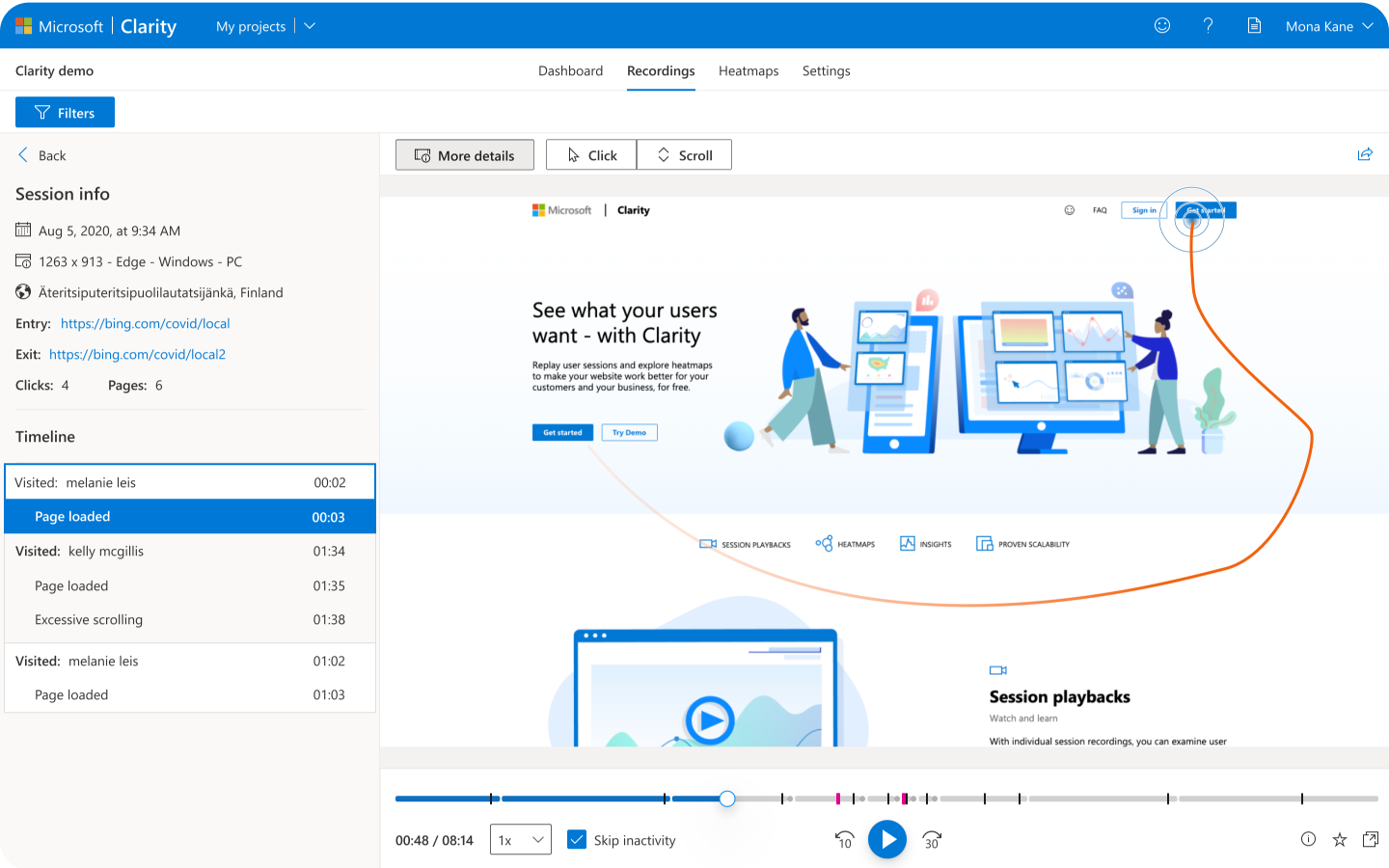This screenshot has height=868, width=1389.
Task: Open the entry link bing.com/covid/local
Action: click(145, 323)
